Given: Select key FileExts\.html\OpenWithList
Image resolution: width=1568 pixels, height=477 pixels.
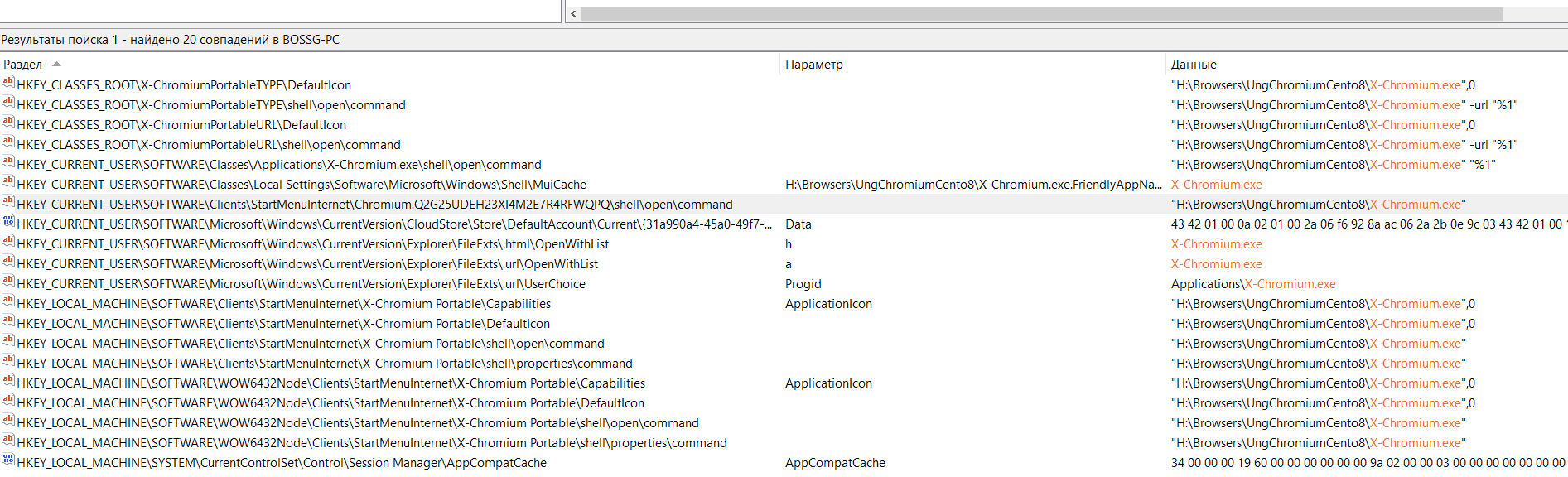Looking at the screenshot, I should [313, 244].
